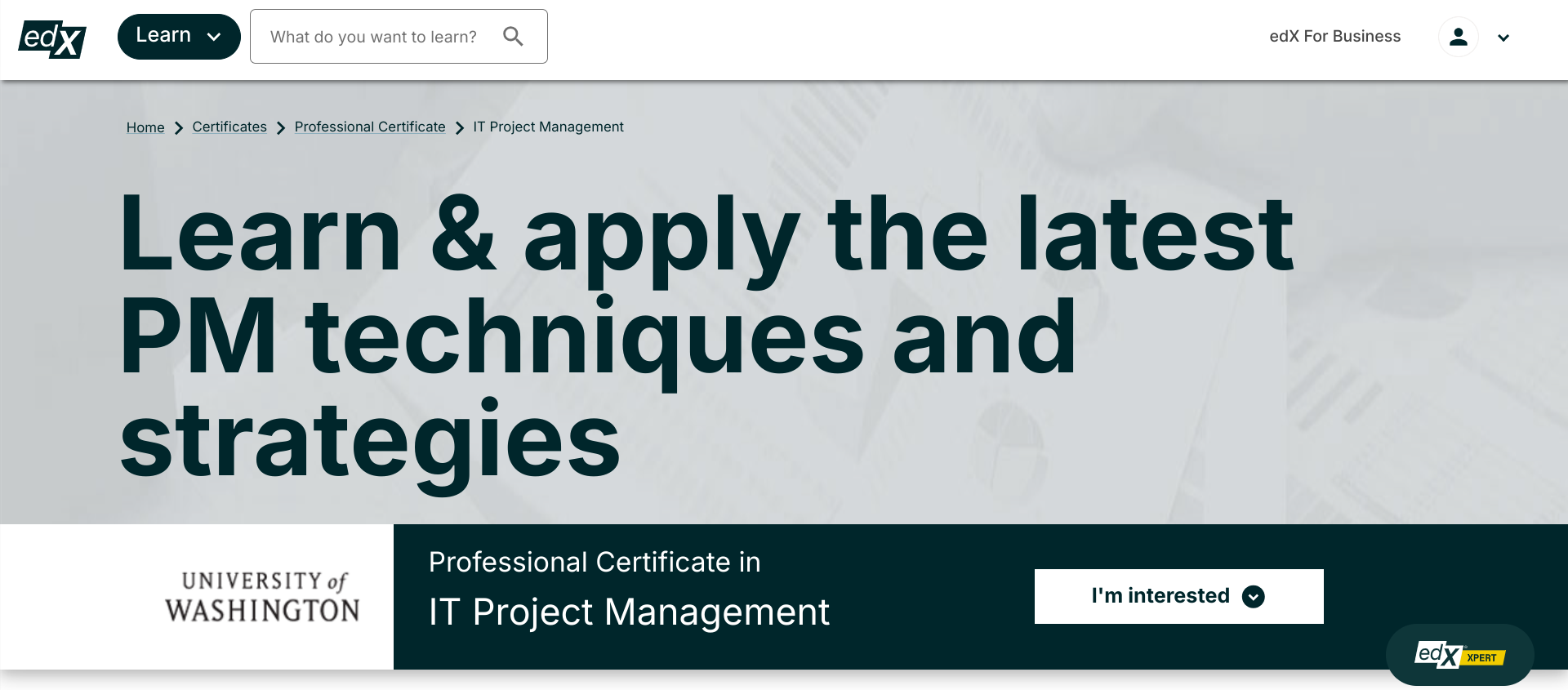
Task: Select the IT Project Management breadcrumb text
Action: (548, 127)
